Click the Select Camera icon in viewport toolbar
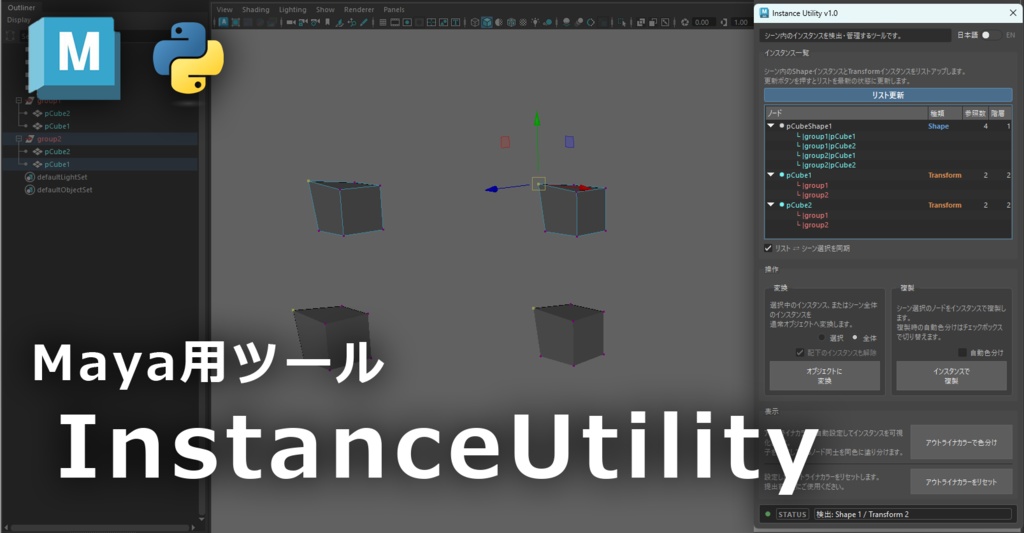 click(292, 22)
